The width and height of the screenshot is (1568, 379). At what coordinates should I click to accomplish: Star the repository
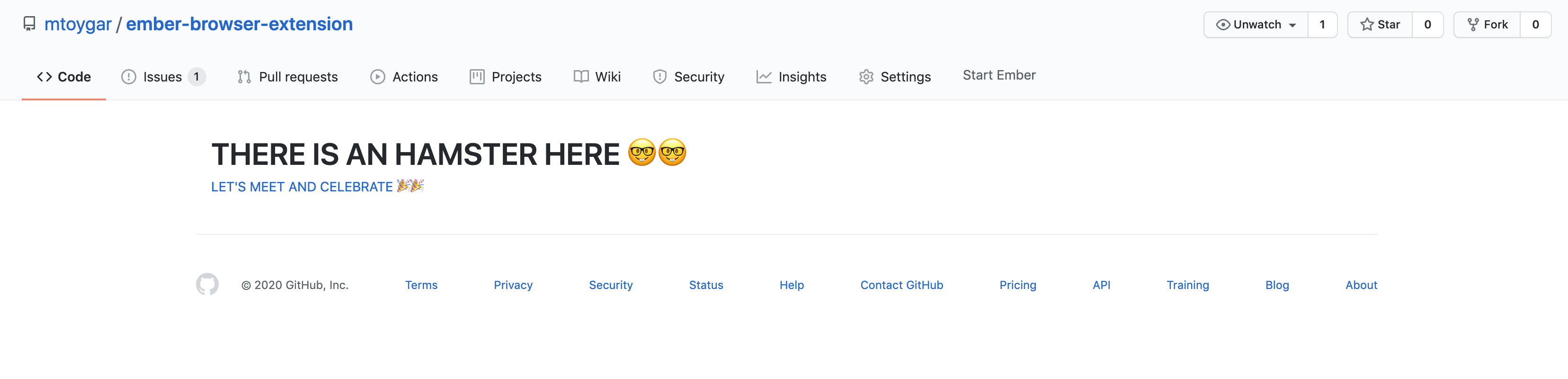(1380, 24)
